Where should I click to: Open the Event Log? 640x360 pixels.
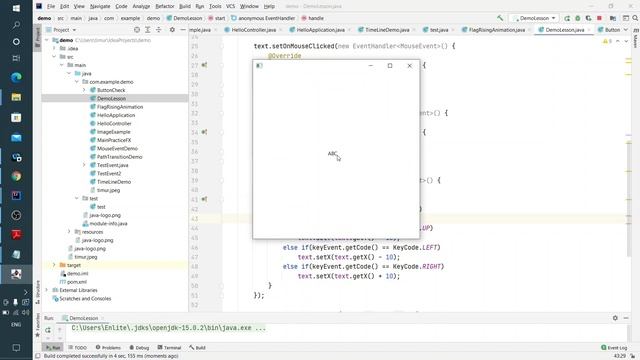click(614, 347)
